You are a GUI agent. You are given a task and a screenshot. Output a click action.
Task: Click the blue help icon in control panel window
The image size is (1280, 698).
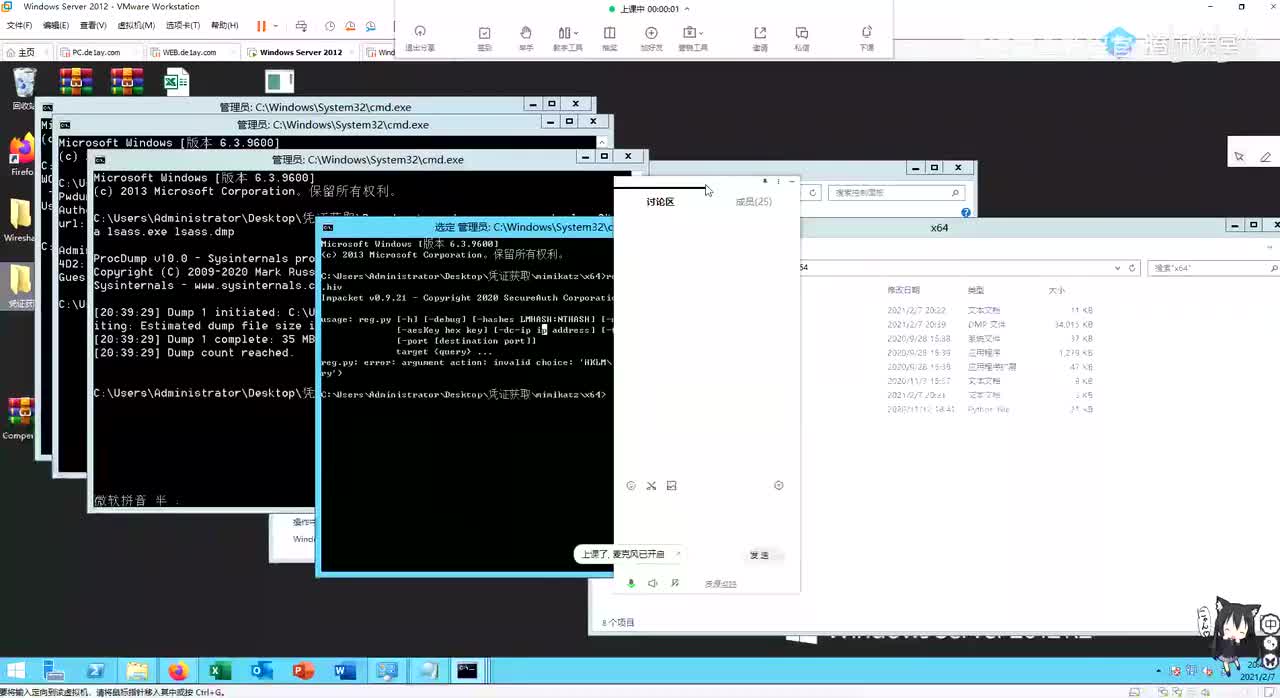[x=966, y=213]
